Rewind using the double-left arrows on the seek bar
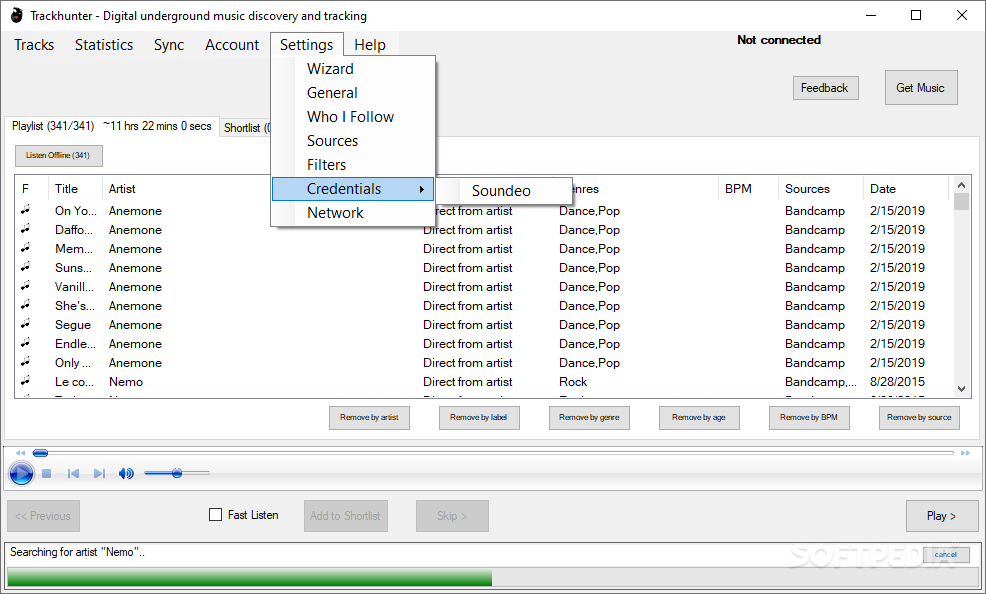986x594 pixels. pyautogui.click(x=21, y=453)
